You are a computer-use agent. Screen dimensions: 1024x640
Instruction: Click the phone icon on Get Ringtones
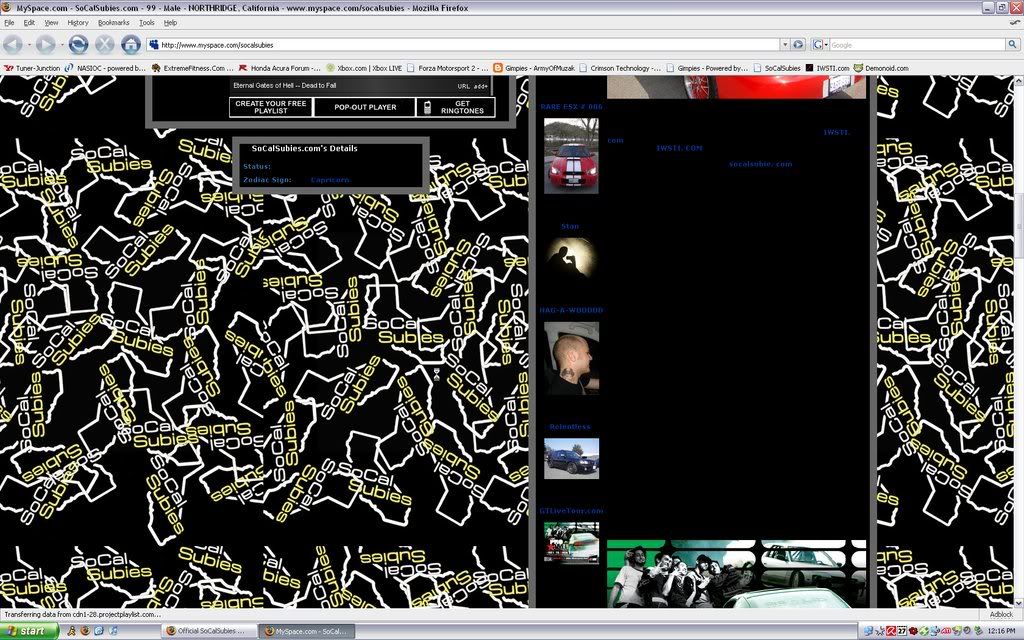tap(427, 108)
